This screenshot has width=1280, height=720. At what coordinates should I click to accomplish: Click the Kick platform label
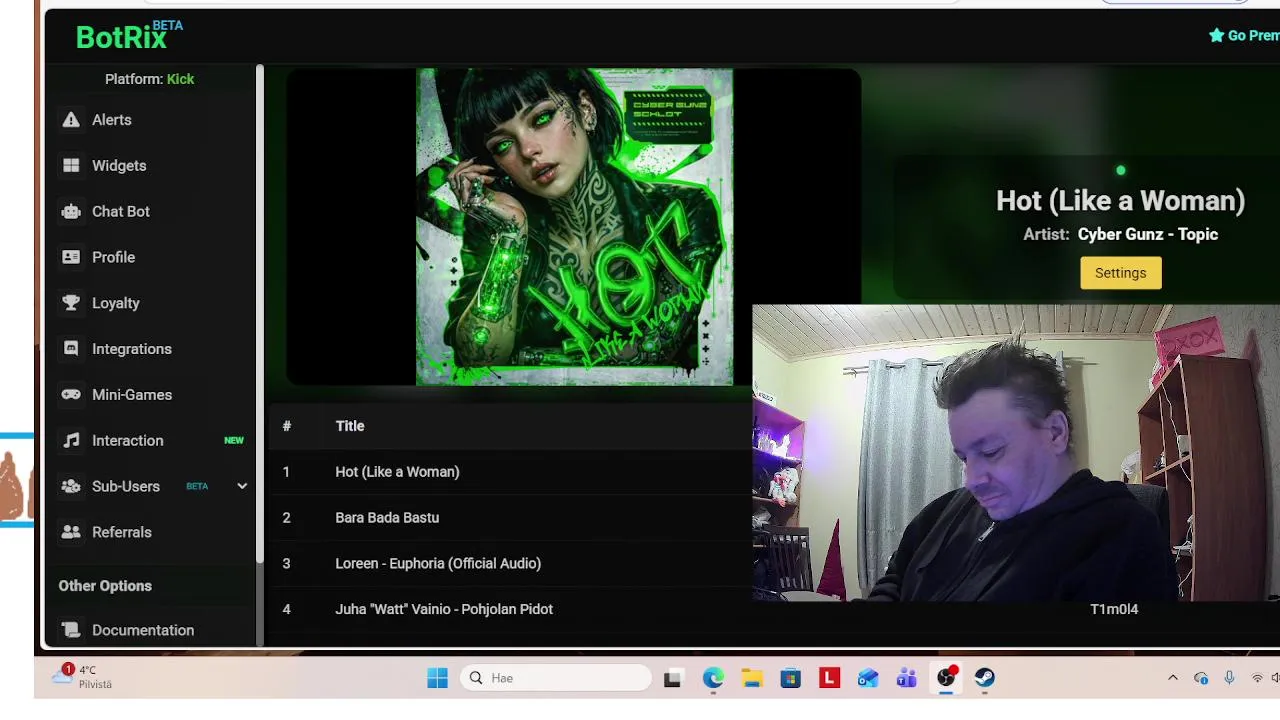click(180, 79)
